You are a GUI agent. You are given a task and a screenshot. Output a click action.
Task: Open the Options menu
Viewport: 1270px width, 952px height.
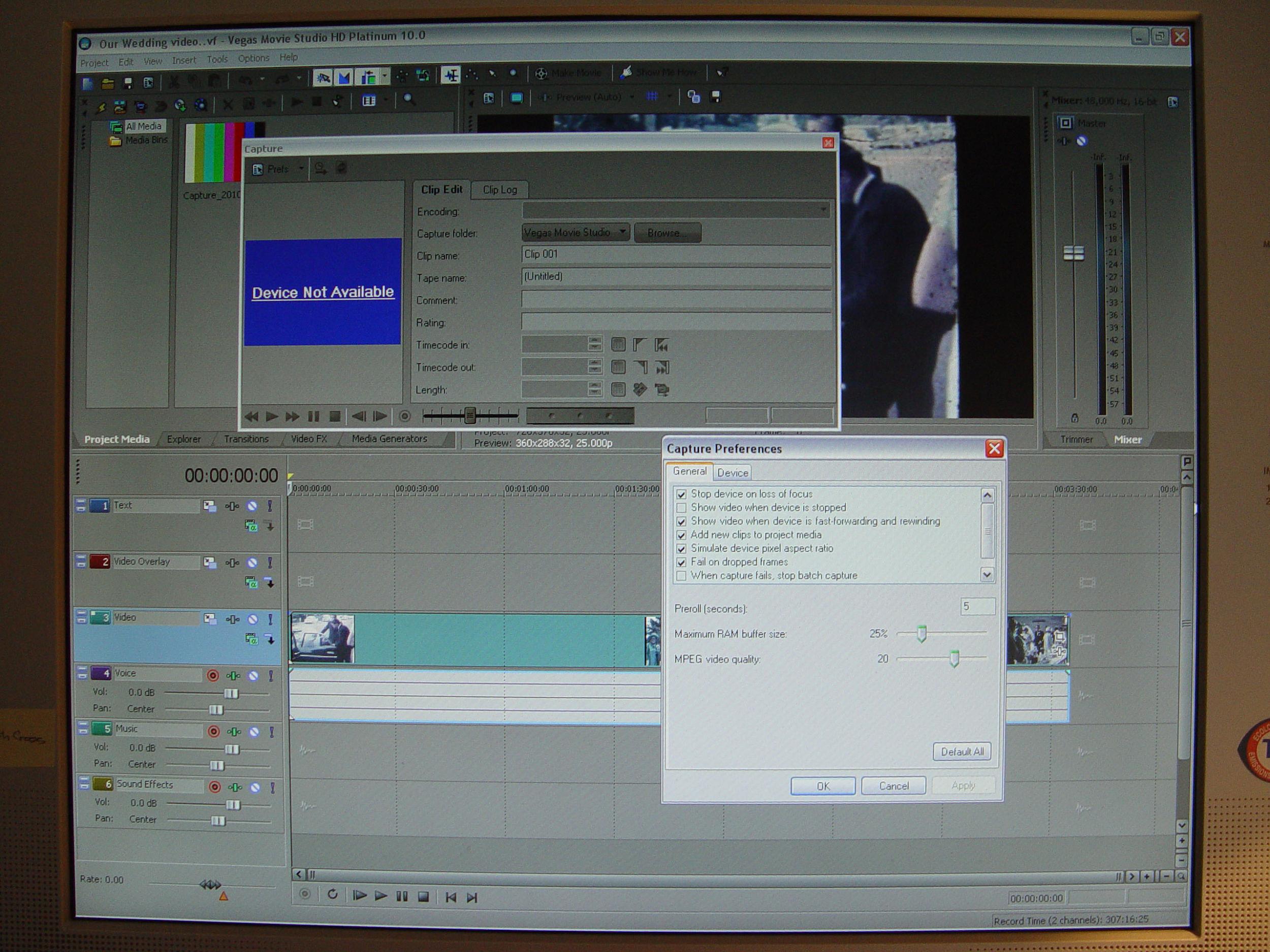(x=253, y=58)
